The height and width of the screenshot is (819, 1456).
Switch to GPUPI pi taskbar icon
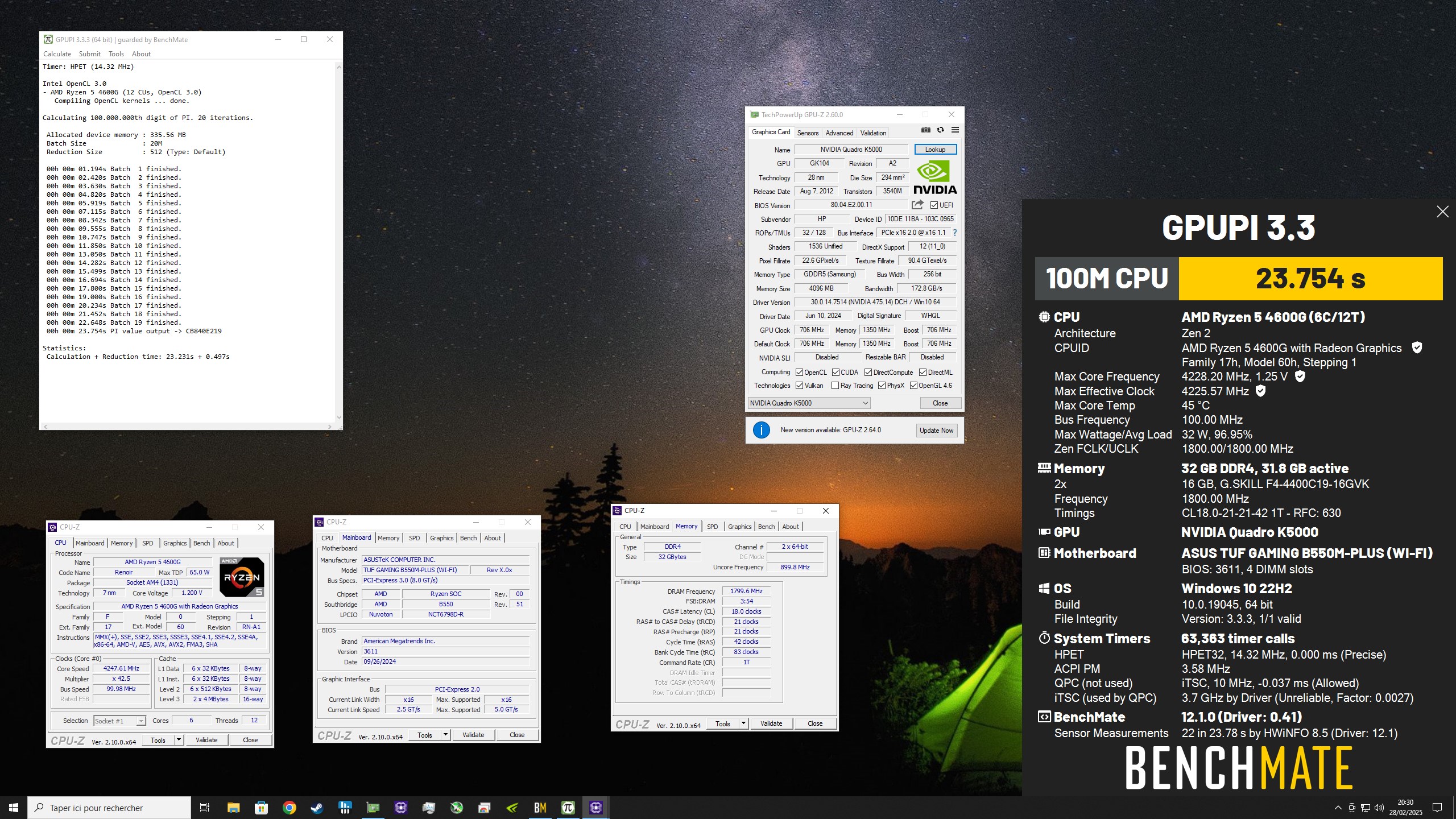point(568,808)
